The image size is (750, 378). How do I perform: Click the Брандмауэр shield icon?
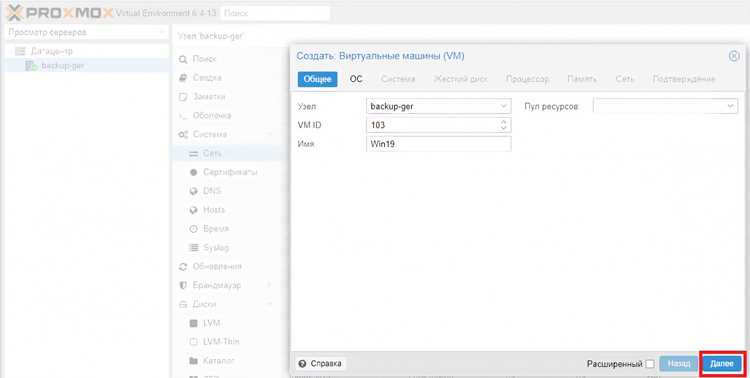click(183, 286)
